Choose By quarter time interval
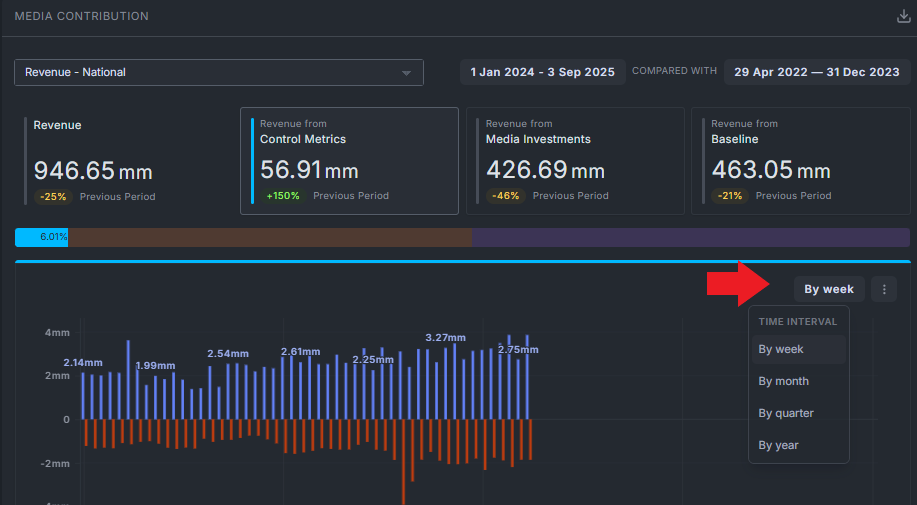This screenshot has width=917, height=505. [798, 413]
